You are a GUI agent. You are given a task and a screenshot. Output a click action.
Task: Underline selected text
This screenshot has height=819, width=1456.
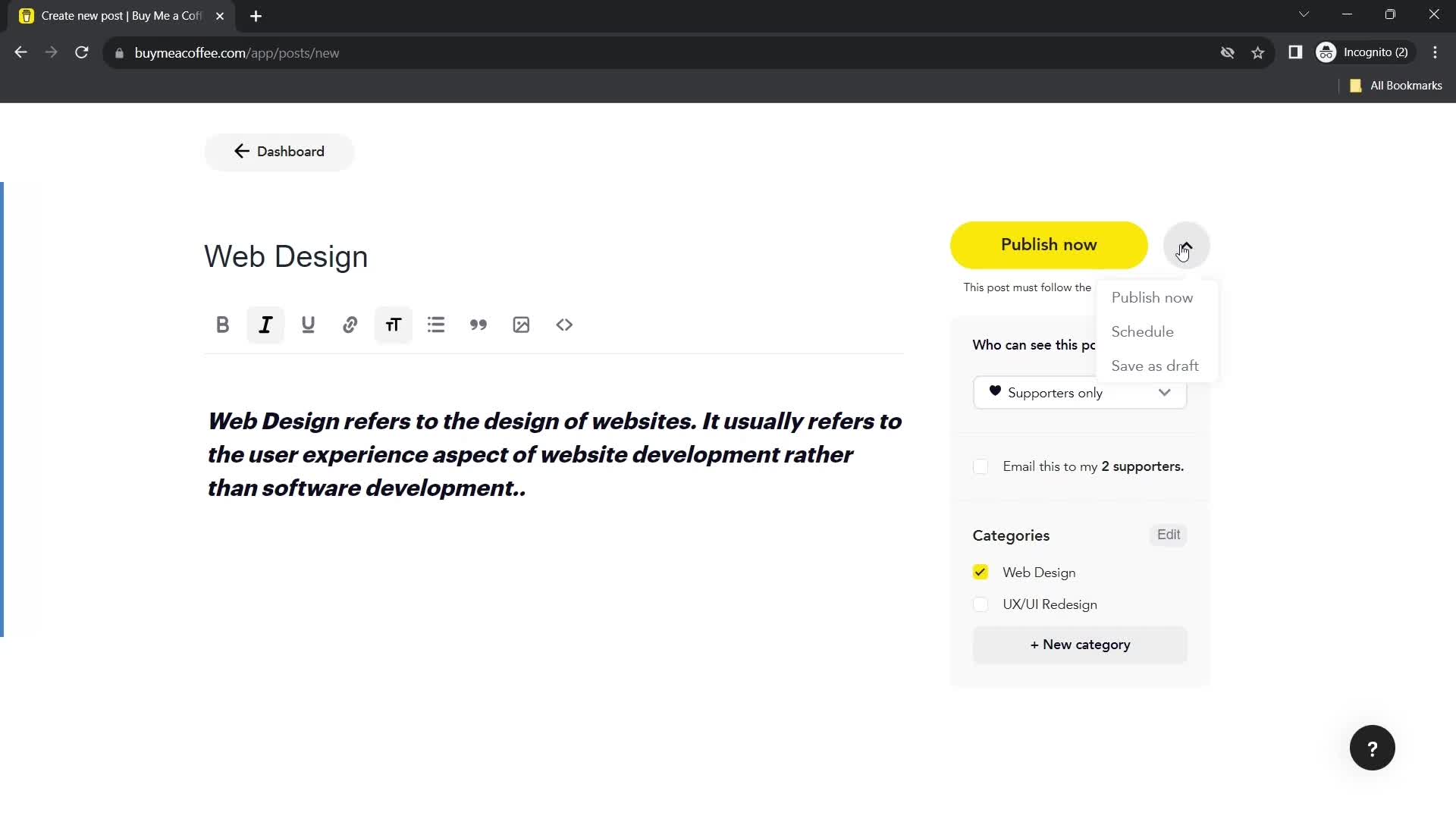308,325
